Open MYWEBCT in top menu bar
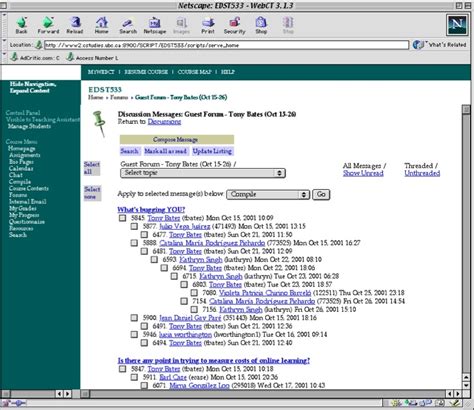The height and width of the screenshot is (410, 474). point(101,72)
